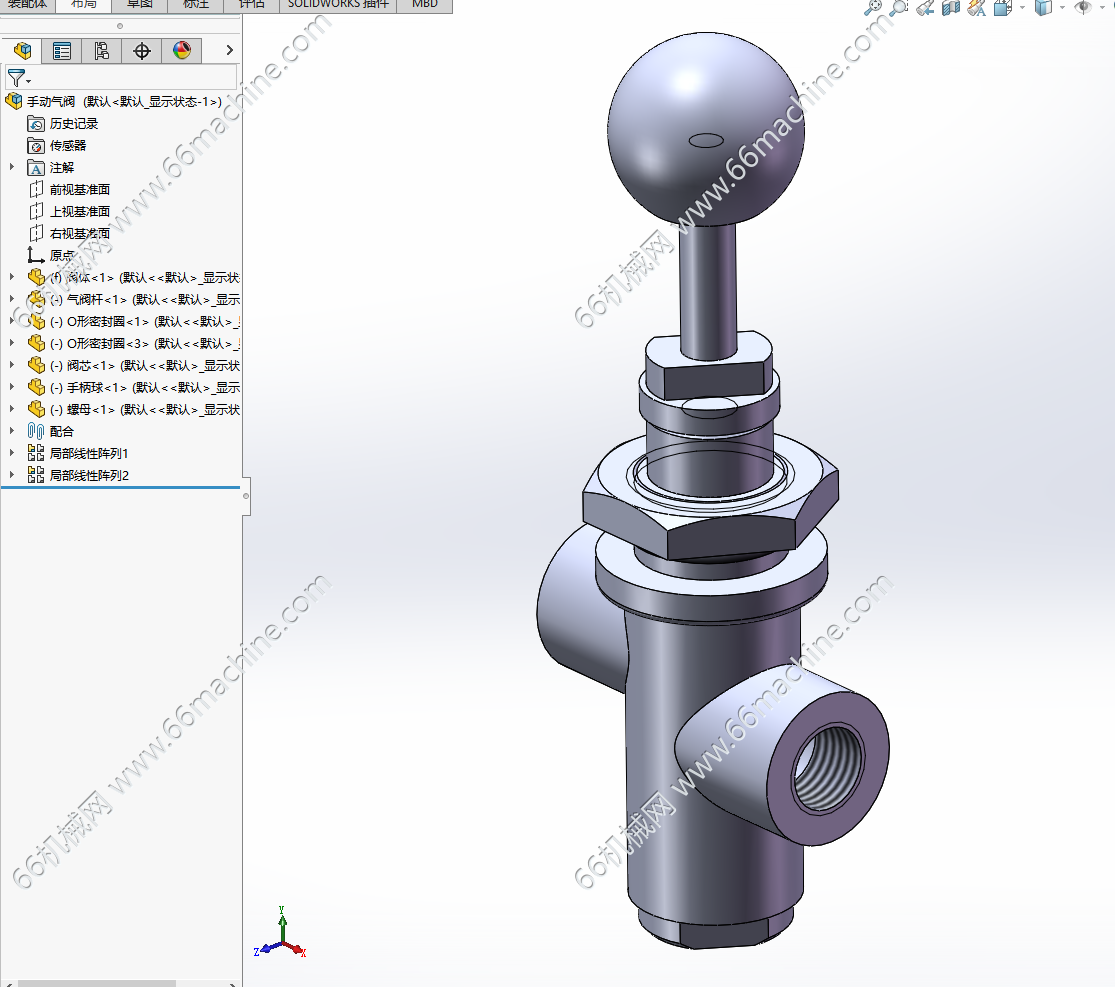Select the 手柄球<1> component

click(96, 388)
